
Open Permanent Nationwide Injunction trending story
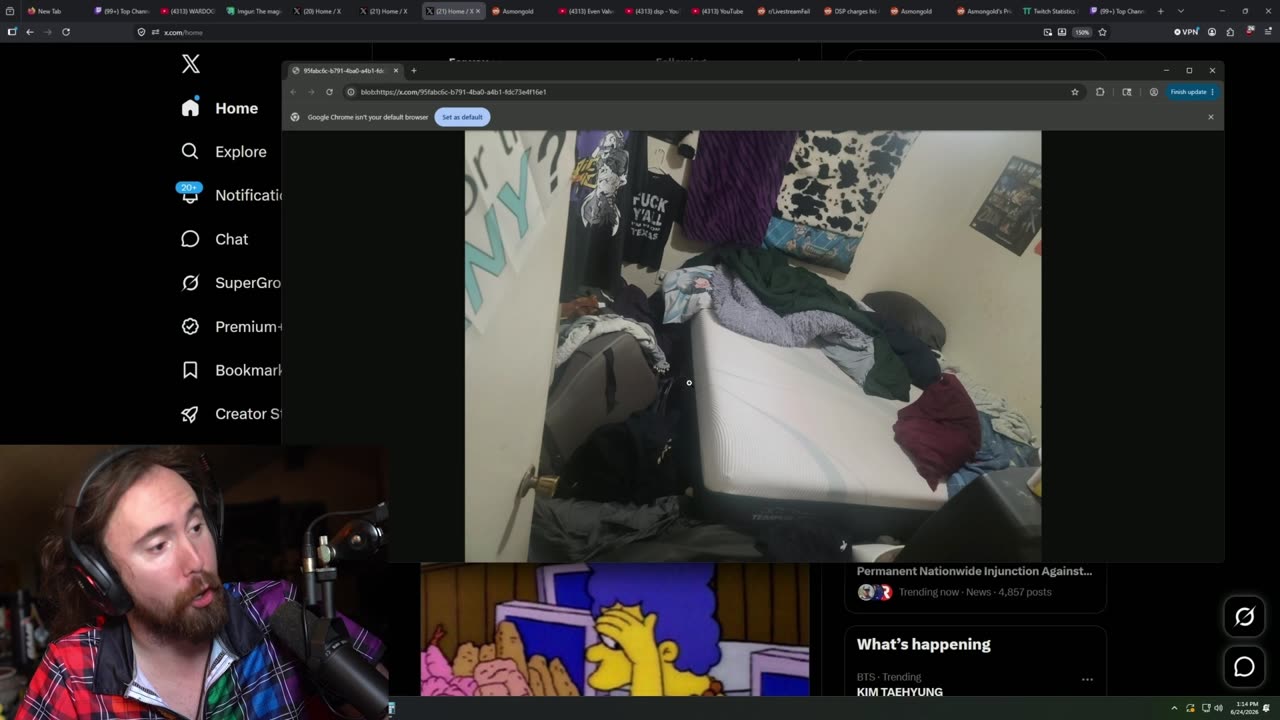coord(974,581)
